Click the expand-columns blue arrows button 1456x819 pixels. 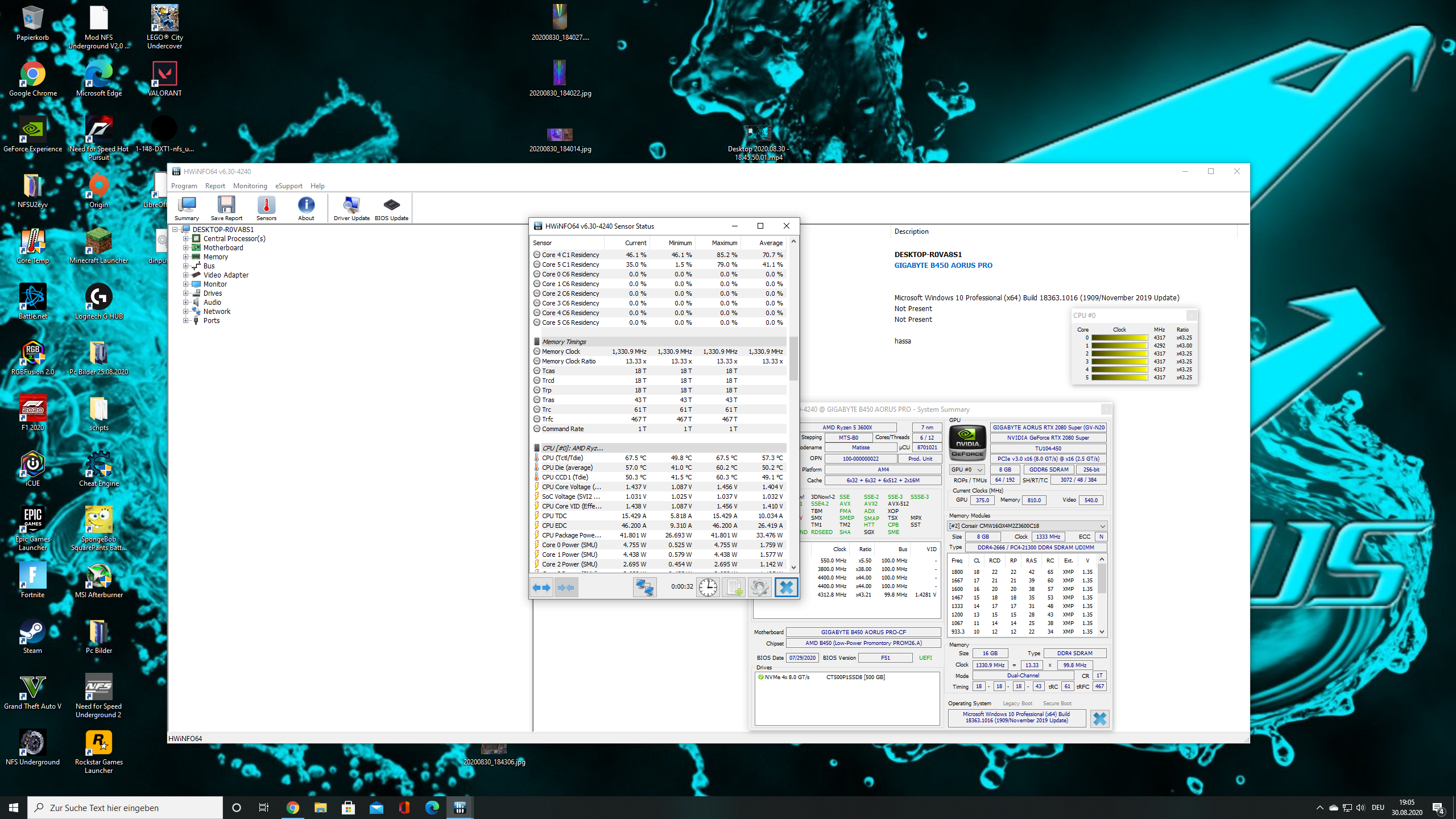click(541, 588)
